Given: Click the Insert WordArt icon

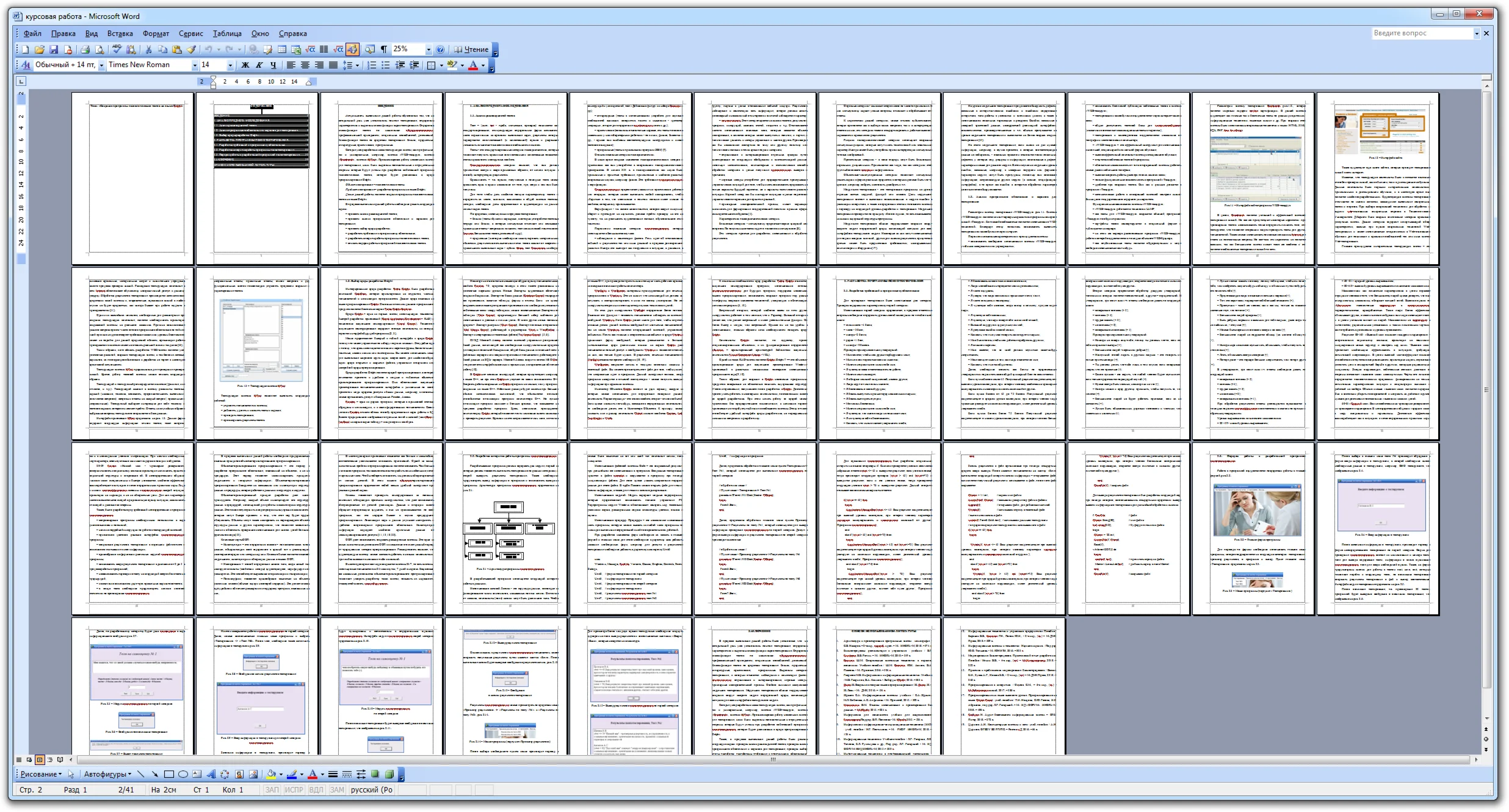Looking at the screenshot, I should click(x=211, y=774).
